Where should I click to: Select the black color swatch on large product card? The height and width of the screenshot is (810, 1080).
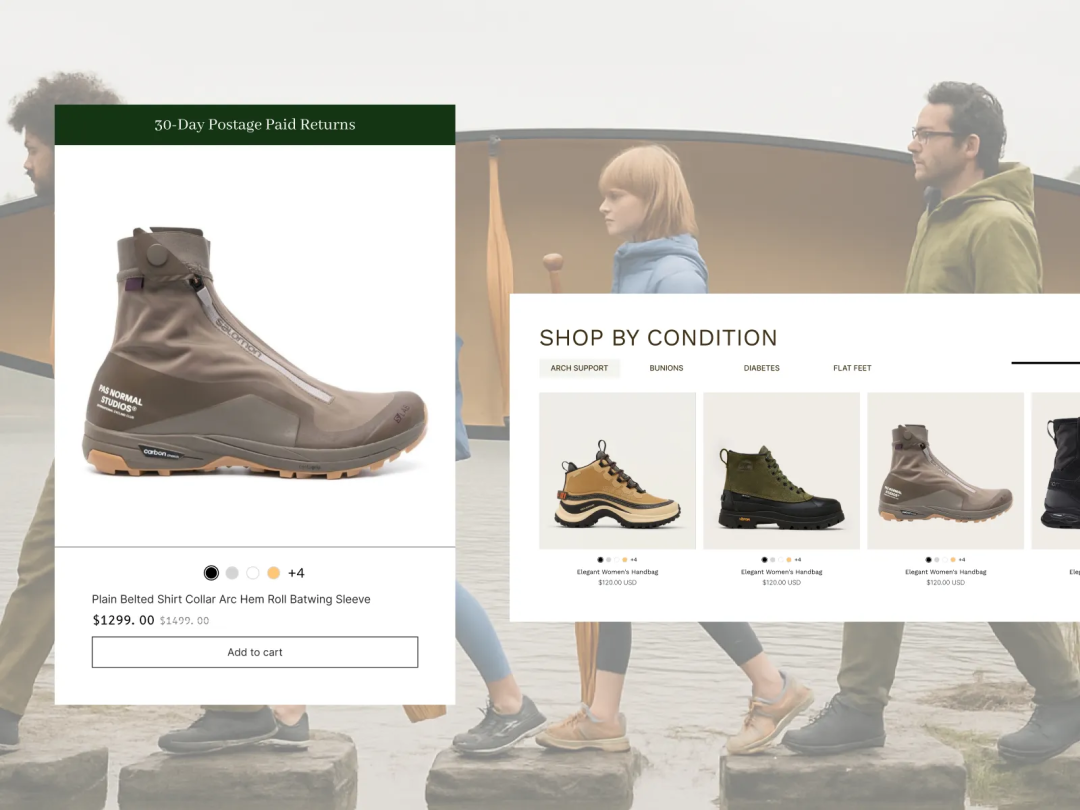point(211,573)
